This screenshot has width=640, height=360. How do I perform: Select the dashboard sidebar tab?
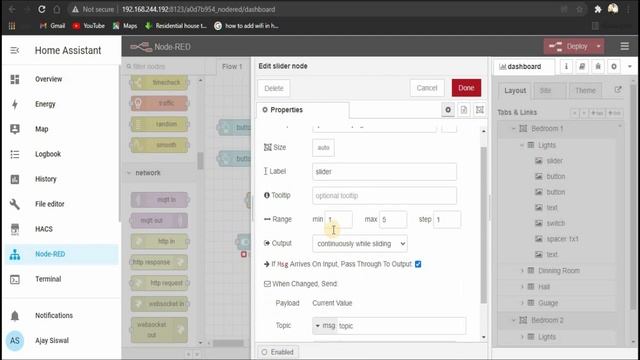[524, 67]
